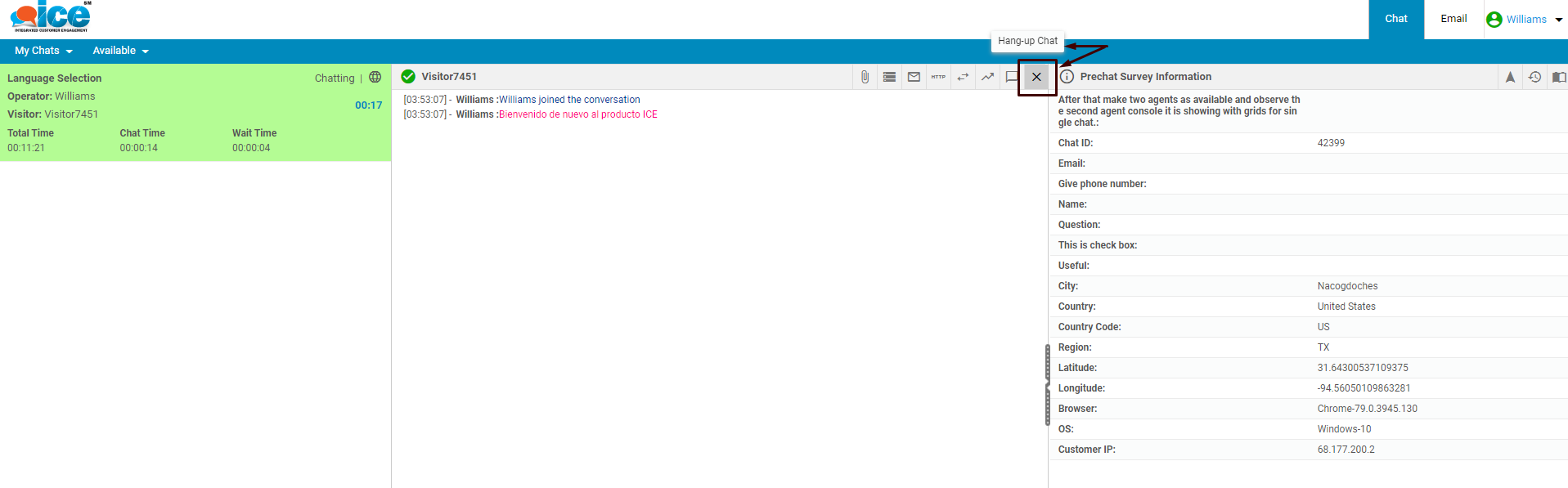The height and width of the screenshot is (488, 1568).
Task: Select the Chat tab
Action: (x=1396, y=19)
